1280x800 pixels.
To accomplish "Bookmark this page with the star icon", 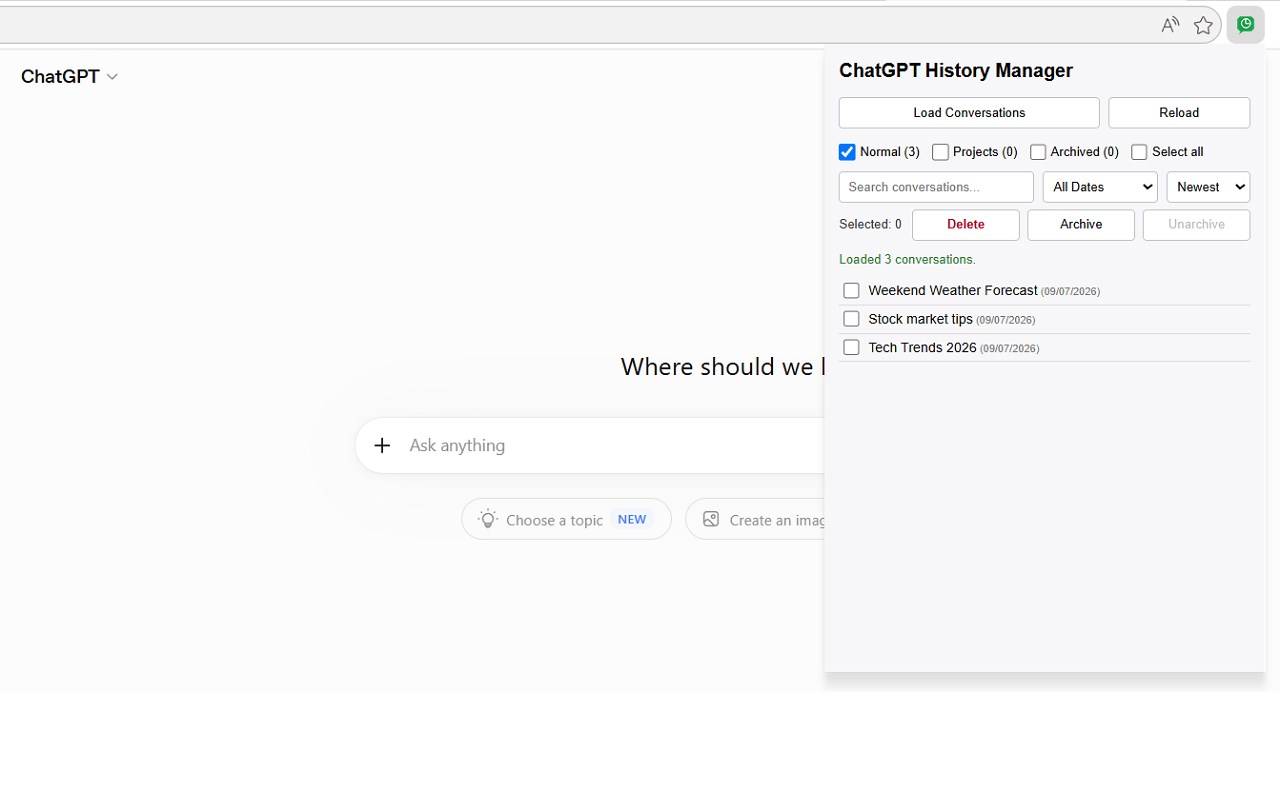I will (1204, 25).
